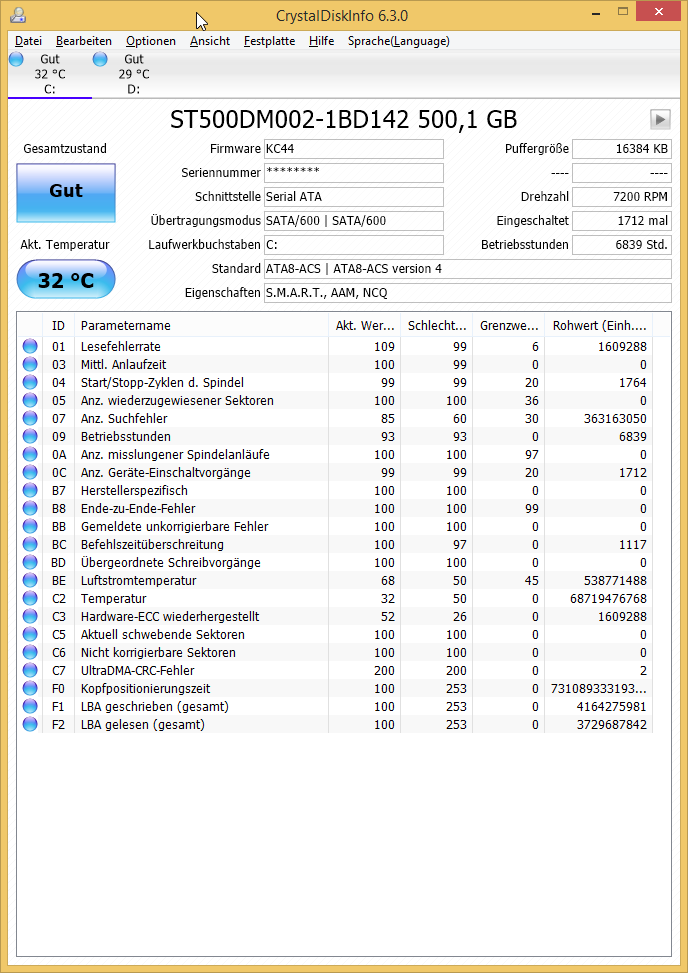Viewport: 688px width, 973px height.
Task: Click status orb for Lesefehlerrate row
Action: (30, 346)
